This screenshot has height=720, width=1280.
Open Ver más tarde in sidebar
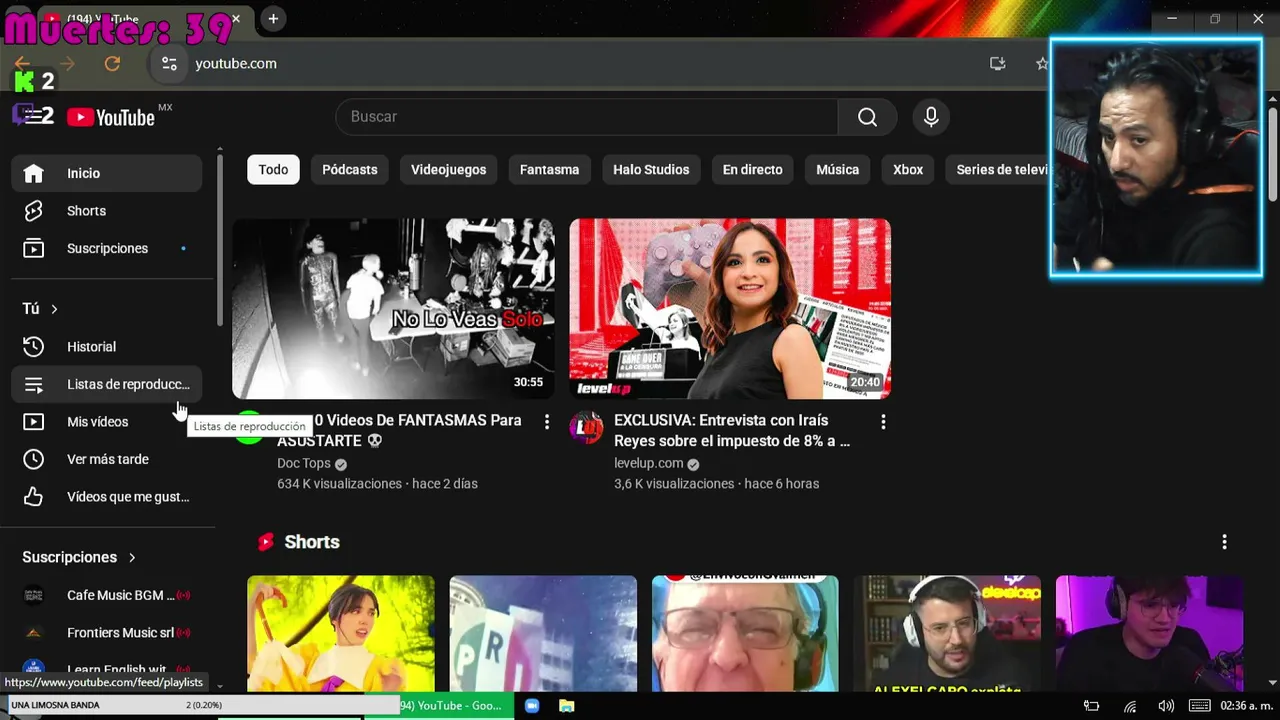tap(107, 459)
